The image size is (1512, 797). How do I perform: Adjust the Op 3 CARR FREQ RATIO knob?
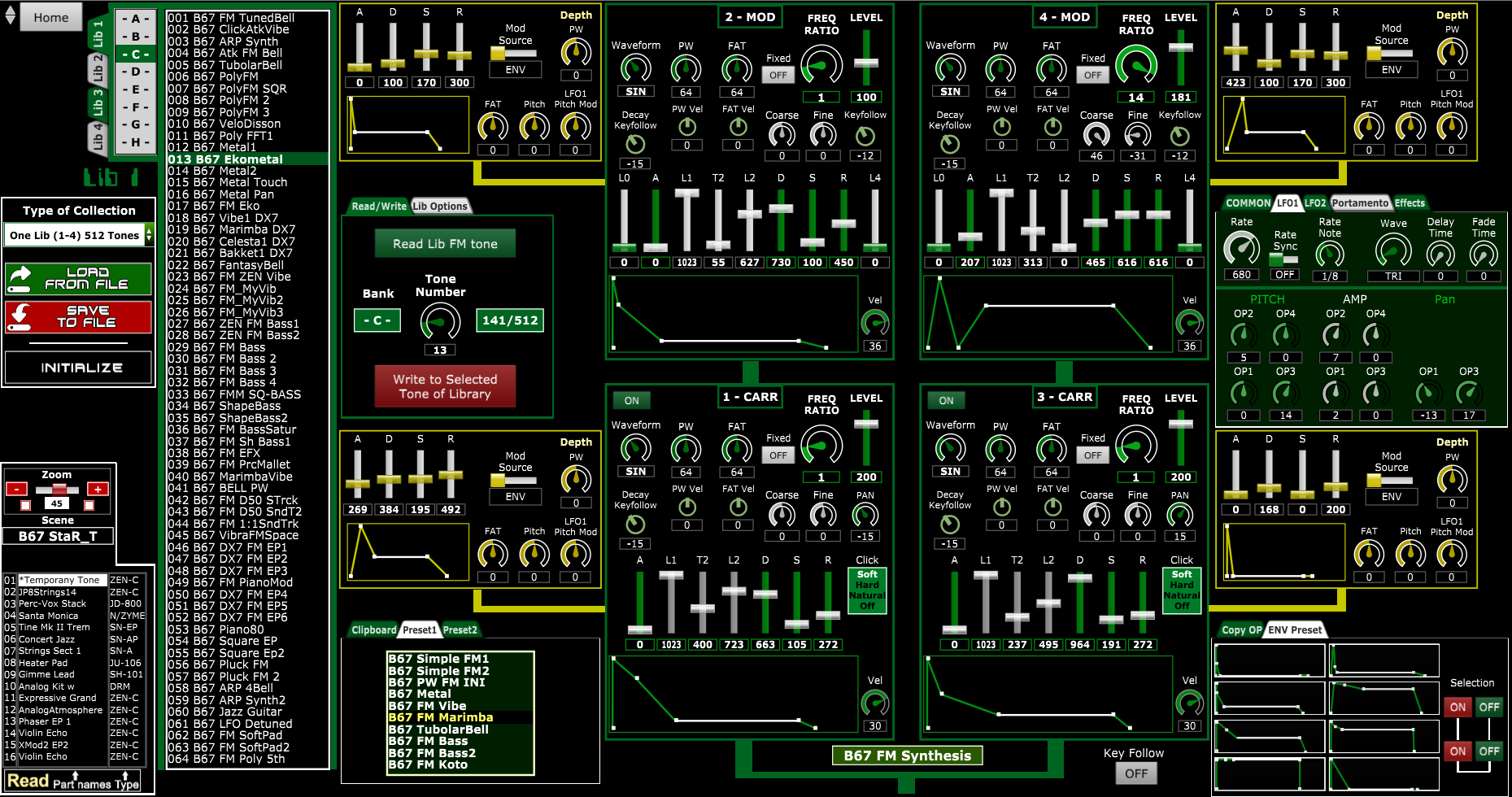click(x=1136, y=446)
